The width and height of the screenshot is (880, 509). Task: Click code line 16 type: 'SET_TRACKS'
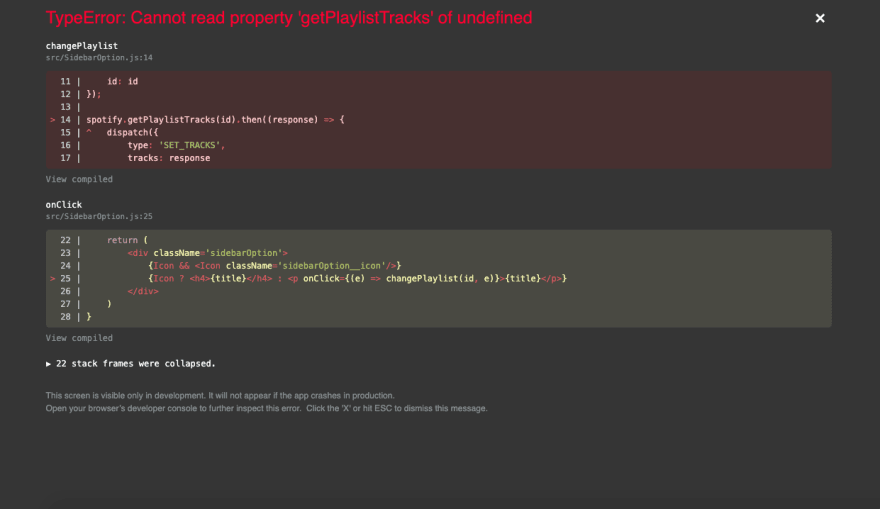pos(176,145)
